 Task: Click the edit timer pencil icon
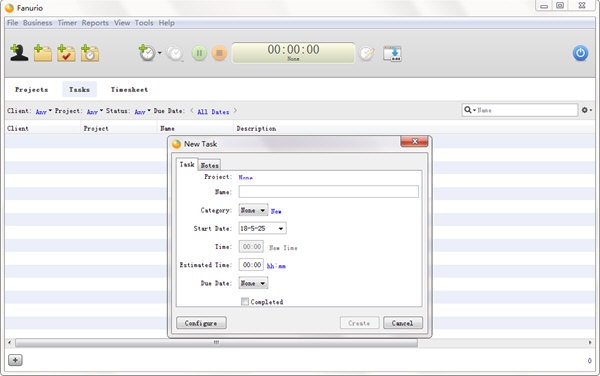point(367,54)
